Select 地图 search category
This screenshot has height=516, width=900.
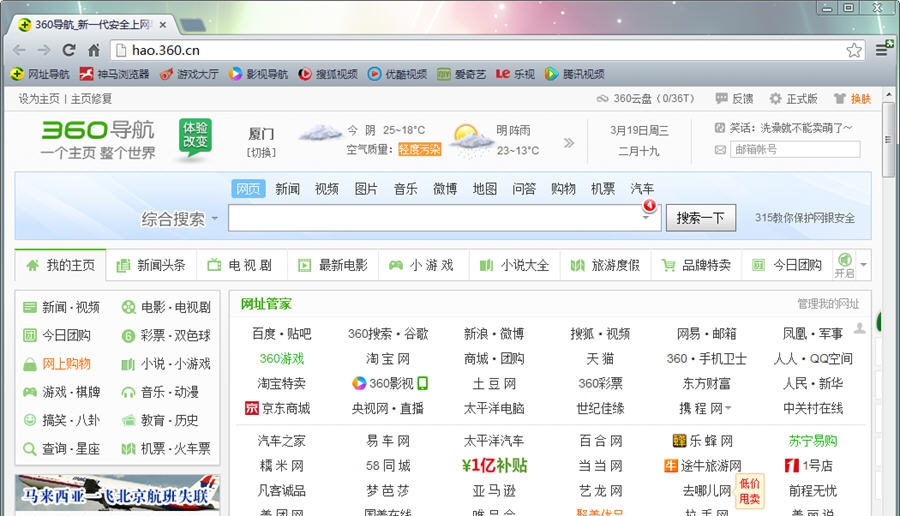pos(485,189)
